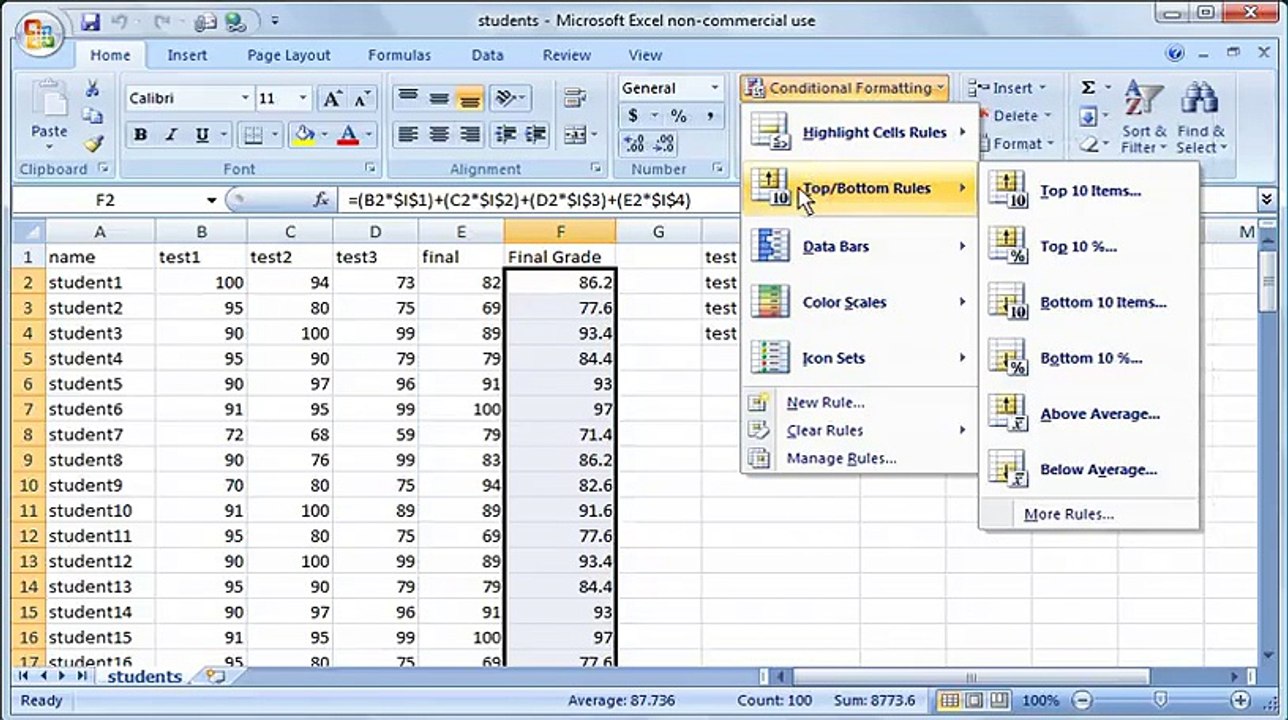Click inside the formula bar input
Screen dimensions: 1288x720
pos(800,200)
